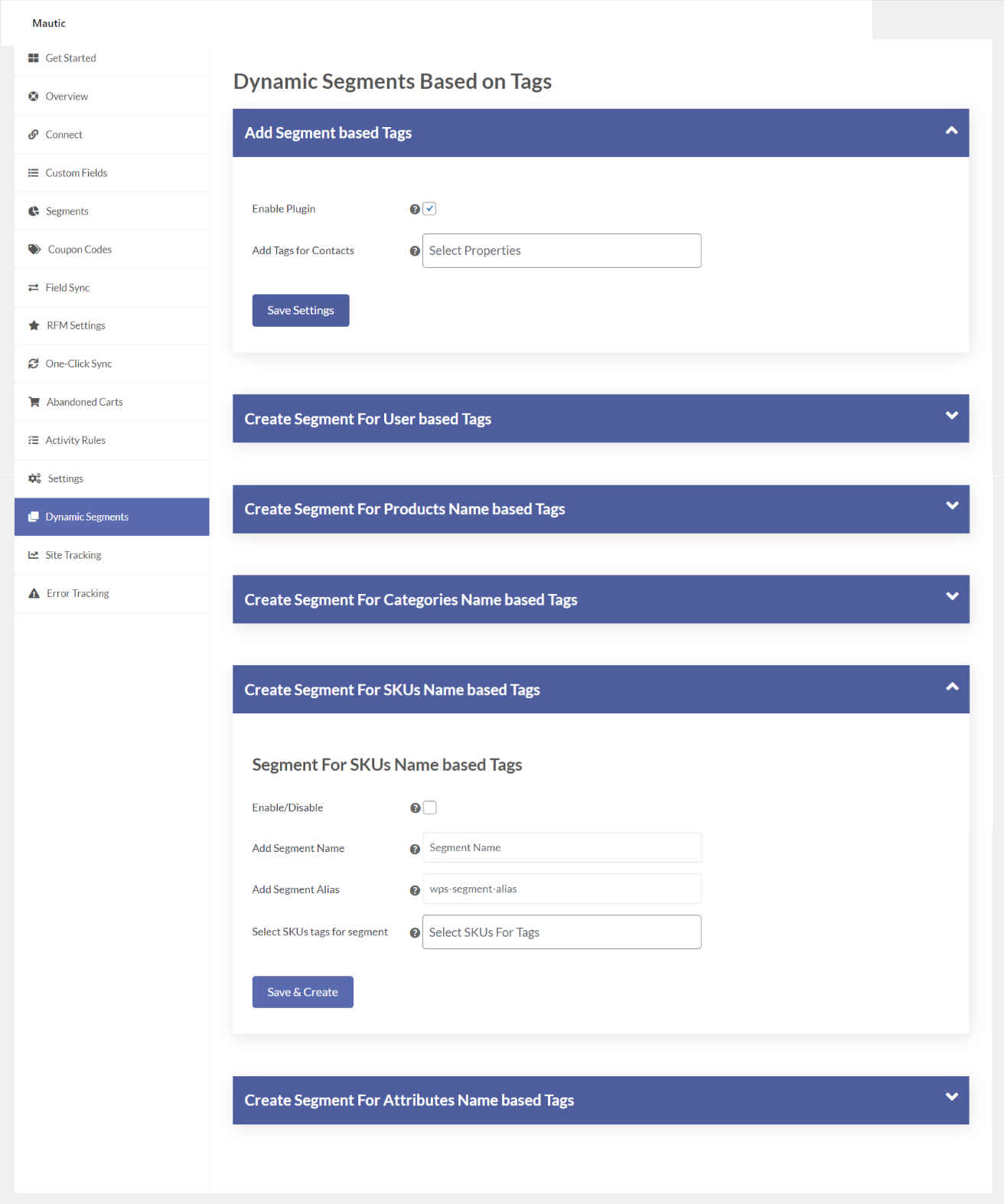Open the Settings page
1004x1204 pixels.
click(x=112, y=478)
